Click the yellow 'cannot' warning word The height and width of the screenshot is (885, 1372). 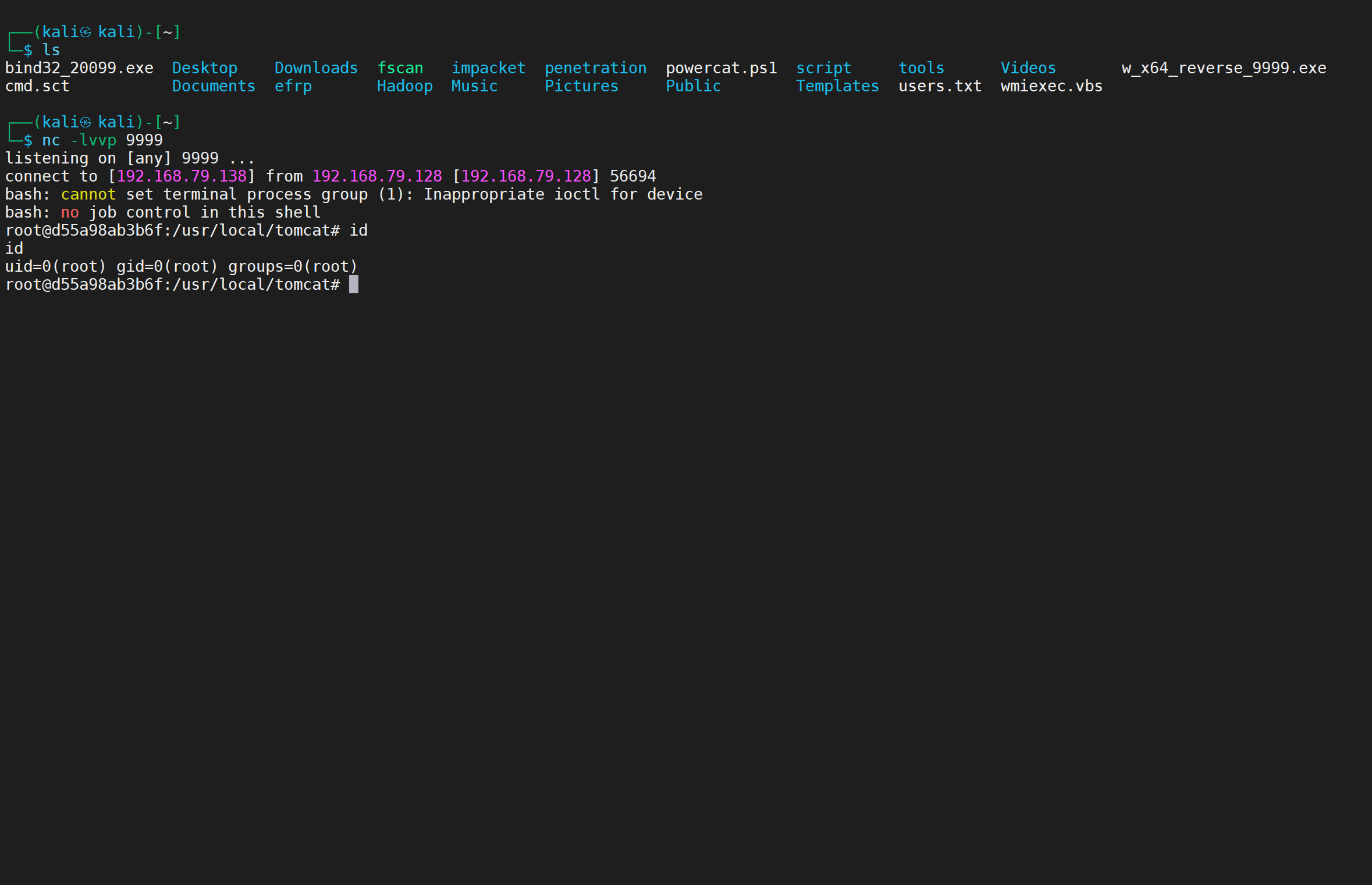88,194
